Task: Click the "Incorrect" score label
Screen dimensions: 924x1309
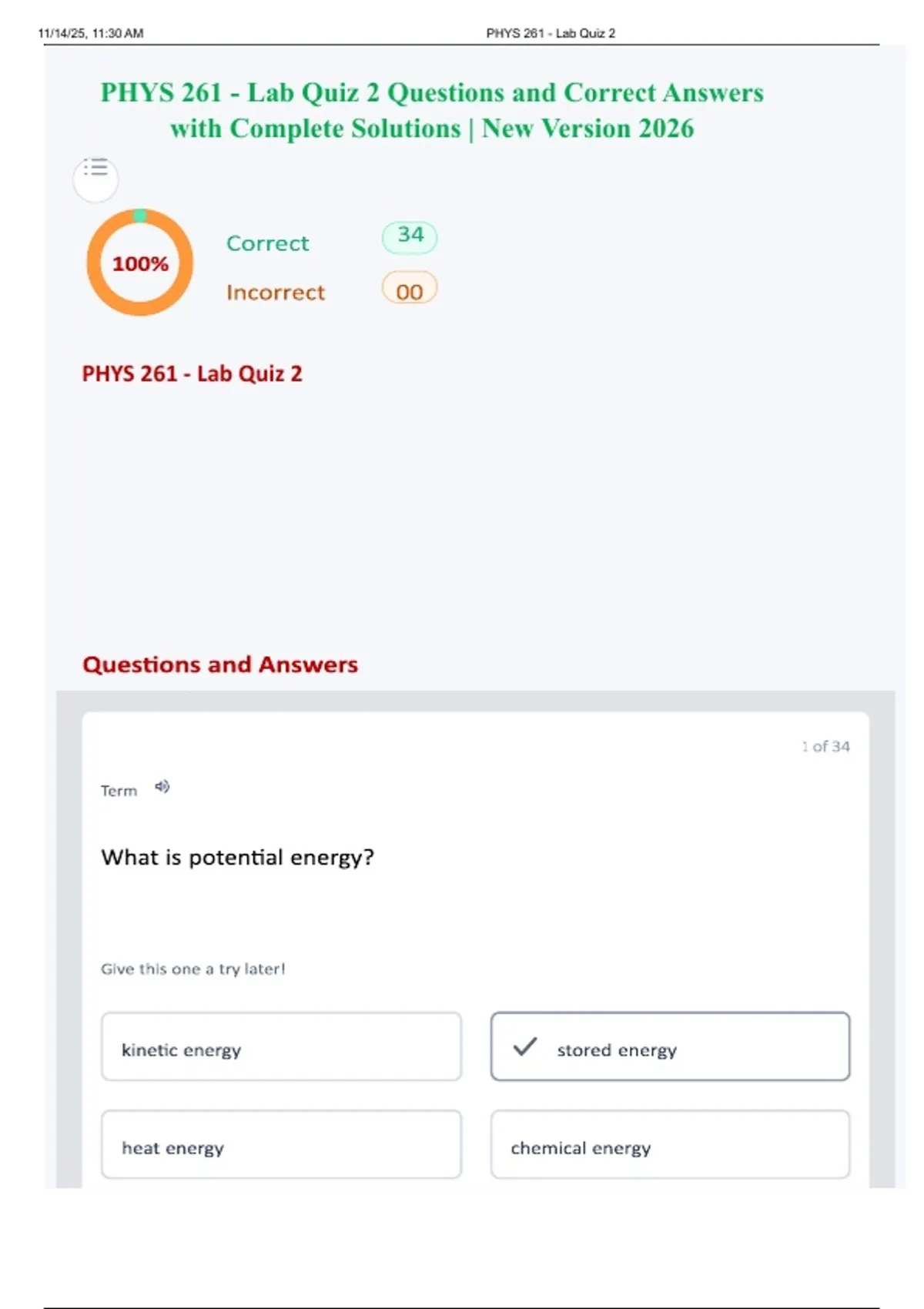Action: pos(276,293)
